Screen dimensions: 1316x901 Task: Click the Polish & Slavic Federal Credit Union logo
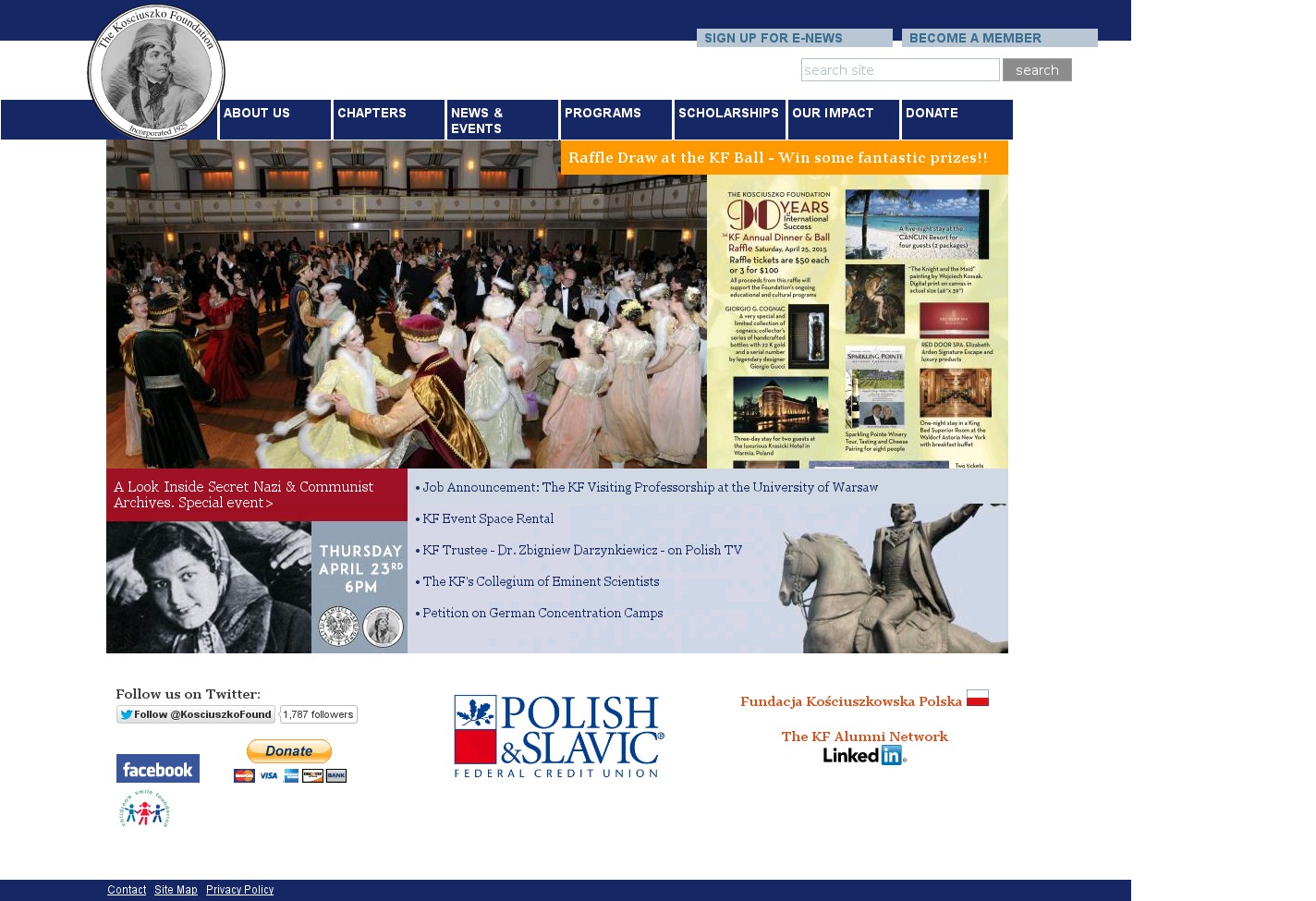pos(559,737)
